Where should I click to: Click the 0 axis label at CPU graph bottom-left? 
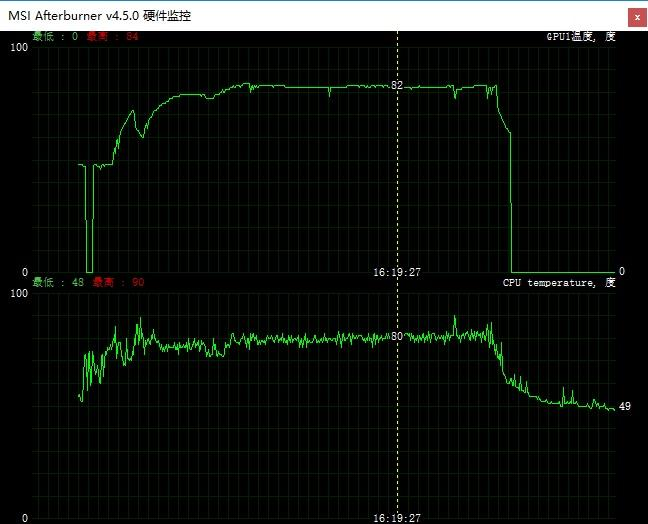tap(25, 518)
